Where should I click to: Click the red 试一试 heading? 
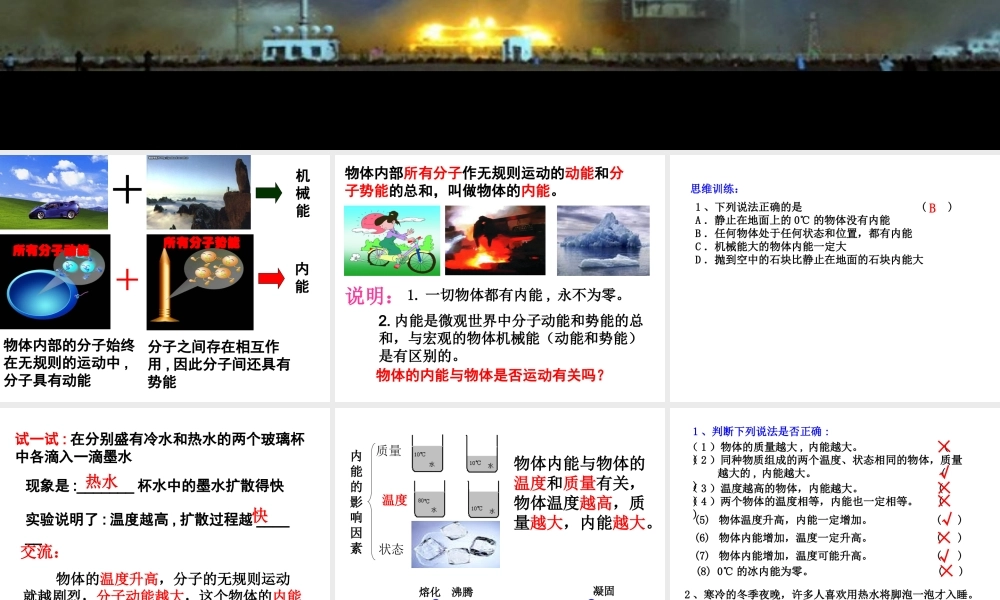[x=41, y=439]
